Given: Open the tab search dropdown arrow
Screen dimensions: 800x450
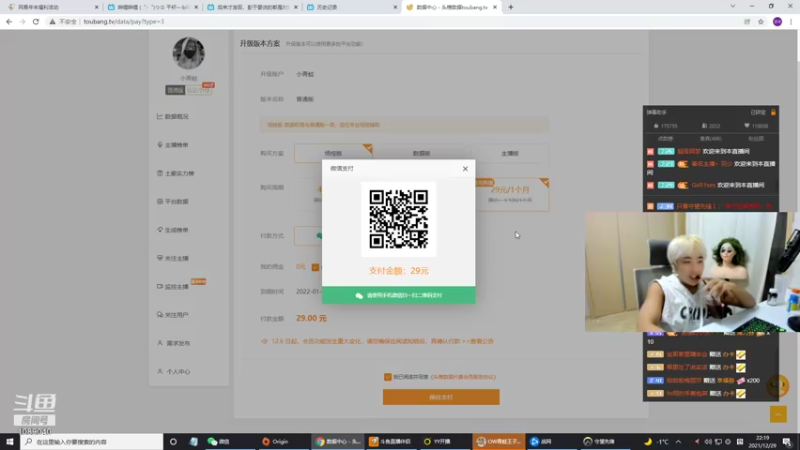Looking at the screenshot, I should [x=732, y=7].
